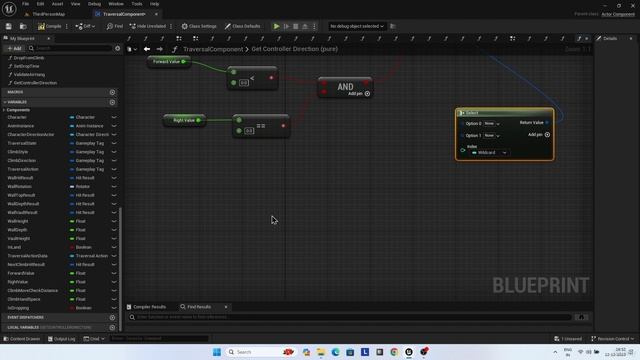Add a new variable via plus icon
Image resolution: width=640 pixels, height=360 pixels.
(112, 102)
